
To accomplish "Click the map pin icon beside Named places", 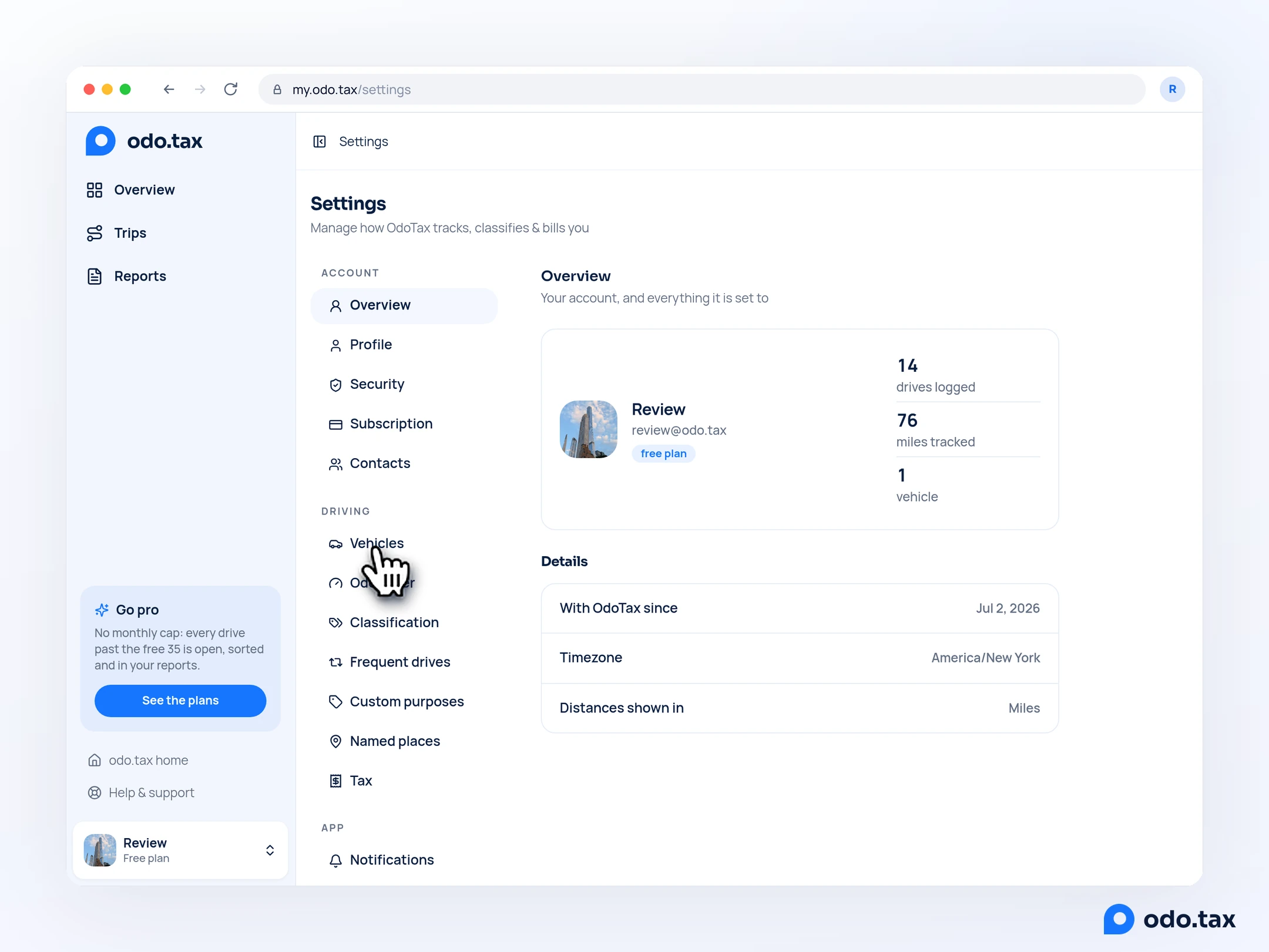I will pyautogui.click(x=335, y=742).
